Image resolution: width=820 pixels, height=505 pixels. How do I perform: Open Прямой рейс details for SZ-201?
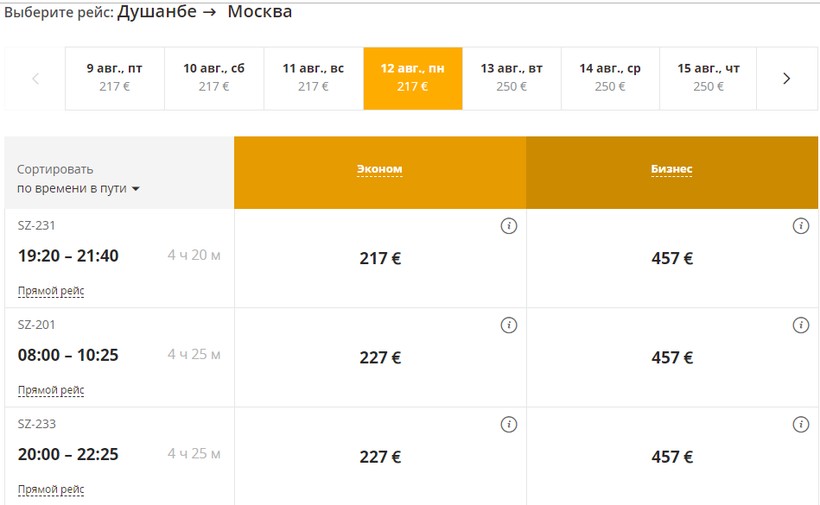pos(51,390)
